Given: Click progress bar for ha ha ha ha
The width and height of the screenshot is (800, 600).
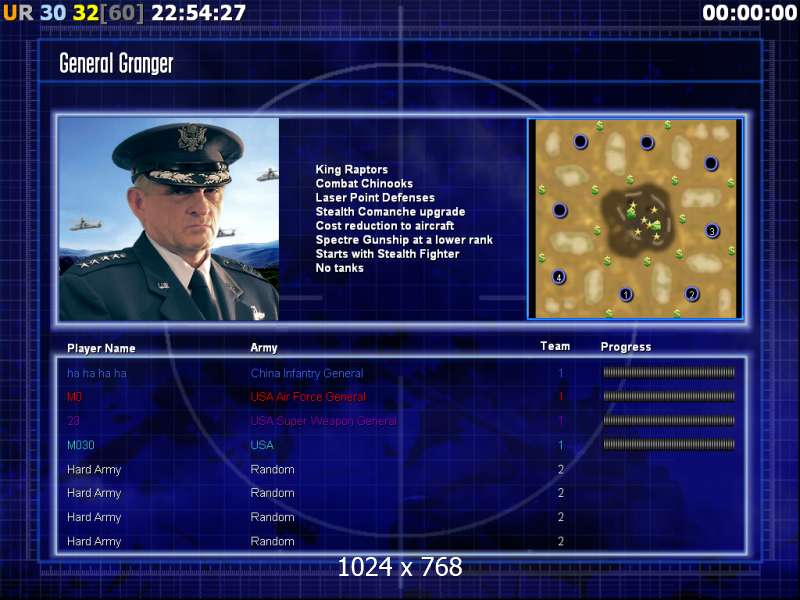Looking at the screenshot, I should point(669,372).
